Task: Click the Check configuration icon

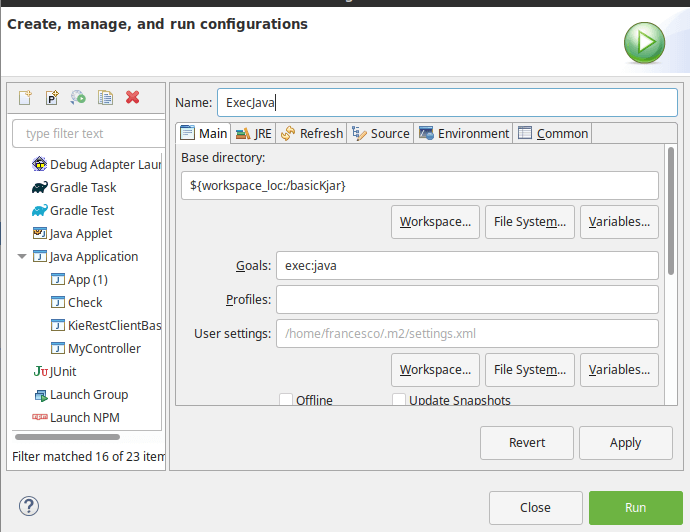Action: coord(58,302)
